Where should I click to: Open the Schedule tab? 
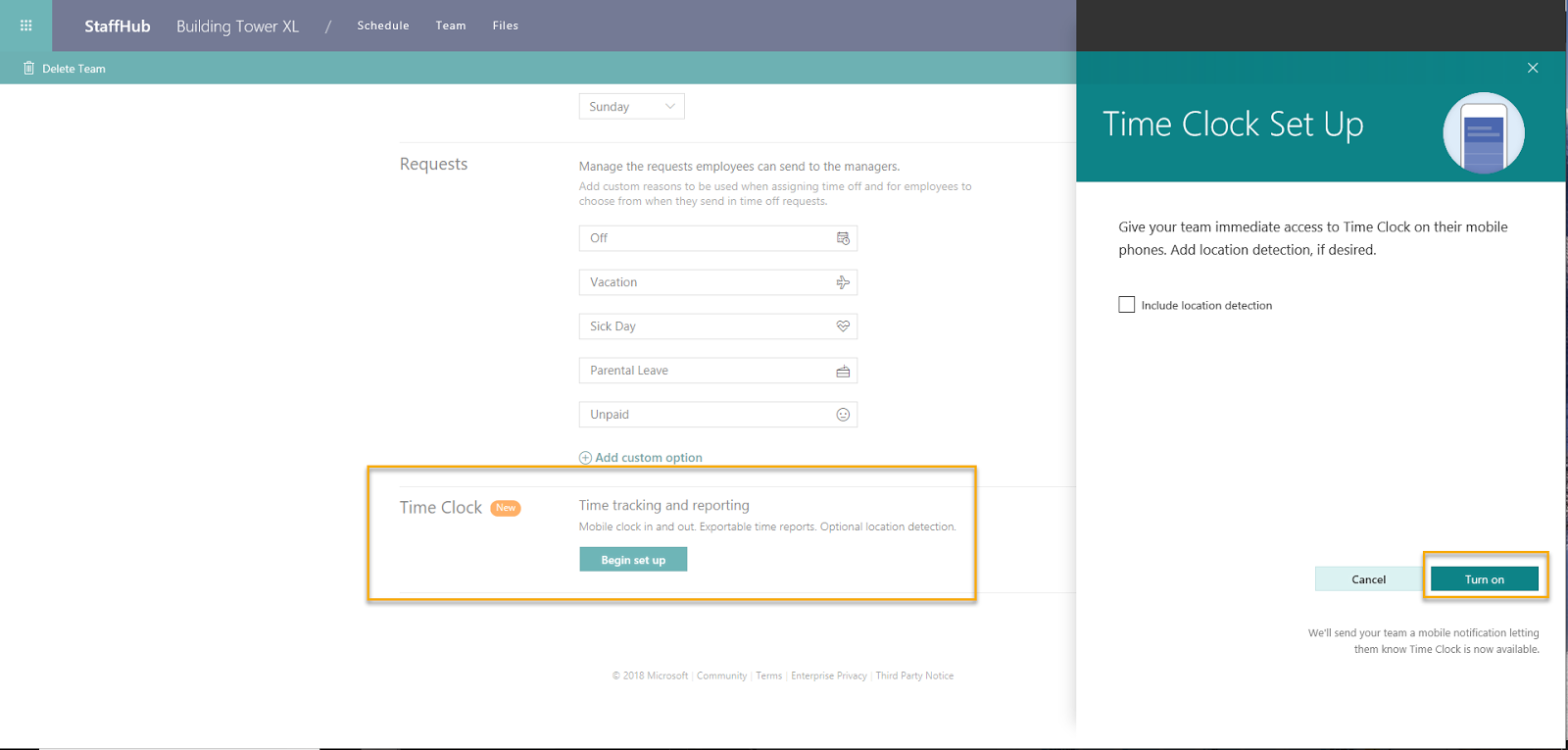click(x=383, y=25)
